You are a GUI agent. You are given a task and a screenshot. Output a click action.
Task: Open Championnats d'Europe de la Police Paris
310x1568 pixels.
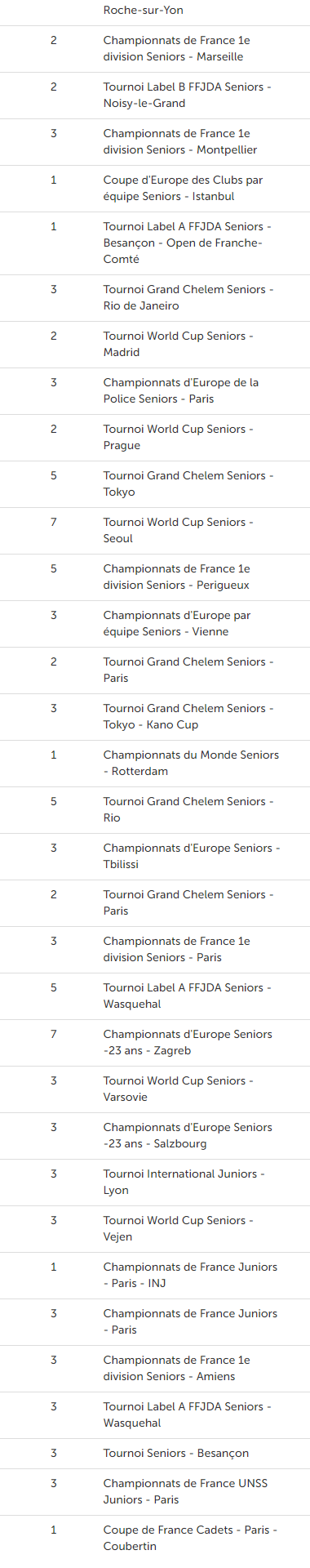tap(155, 391)
